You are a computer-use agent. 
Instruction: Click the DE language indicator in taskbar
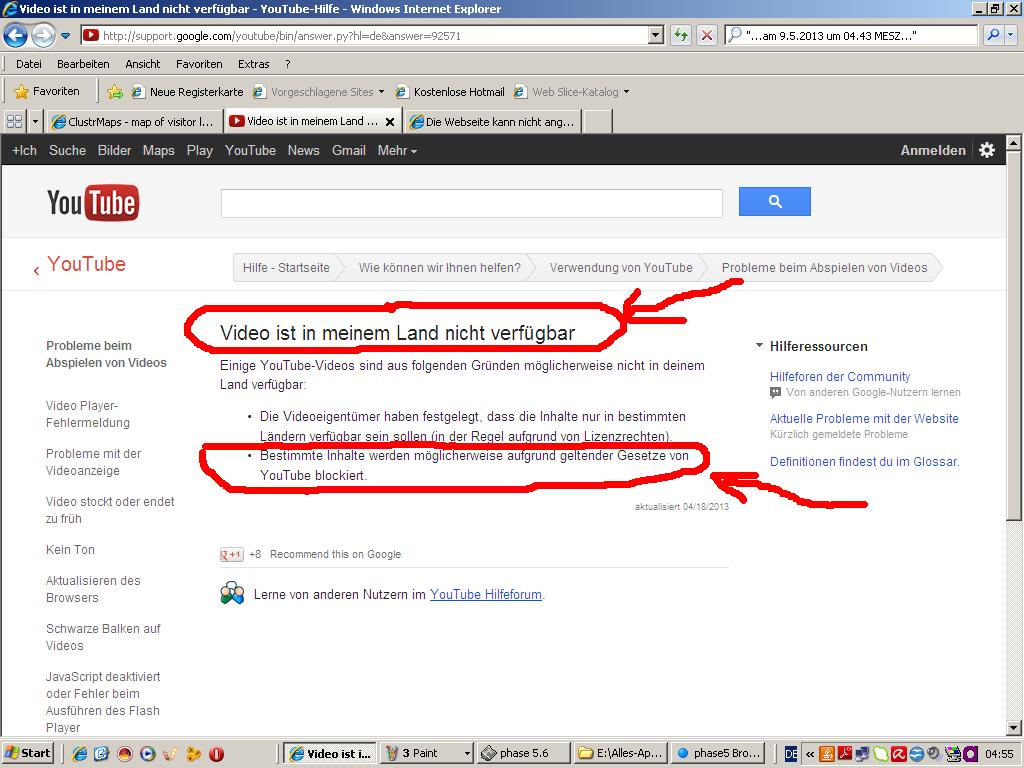(791, 754)
